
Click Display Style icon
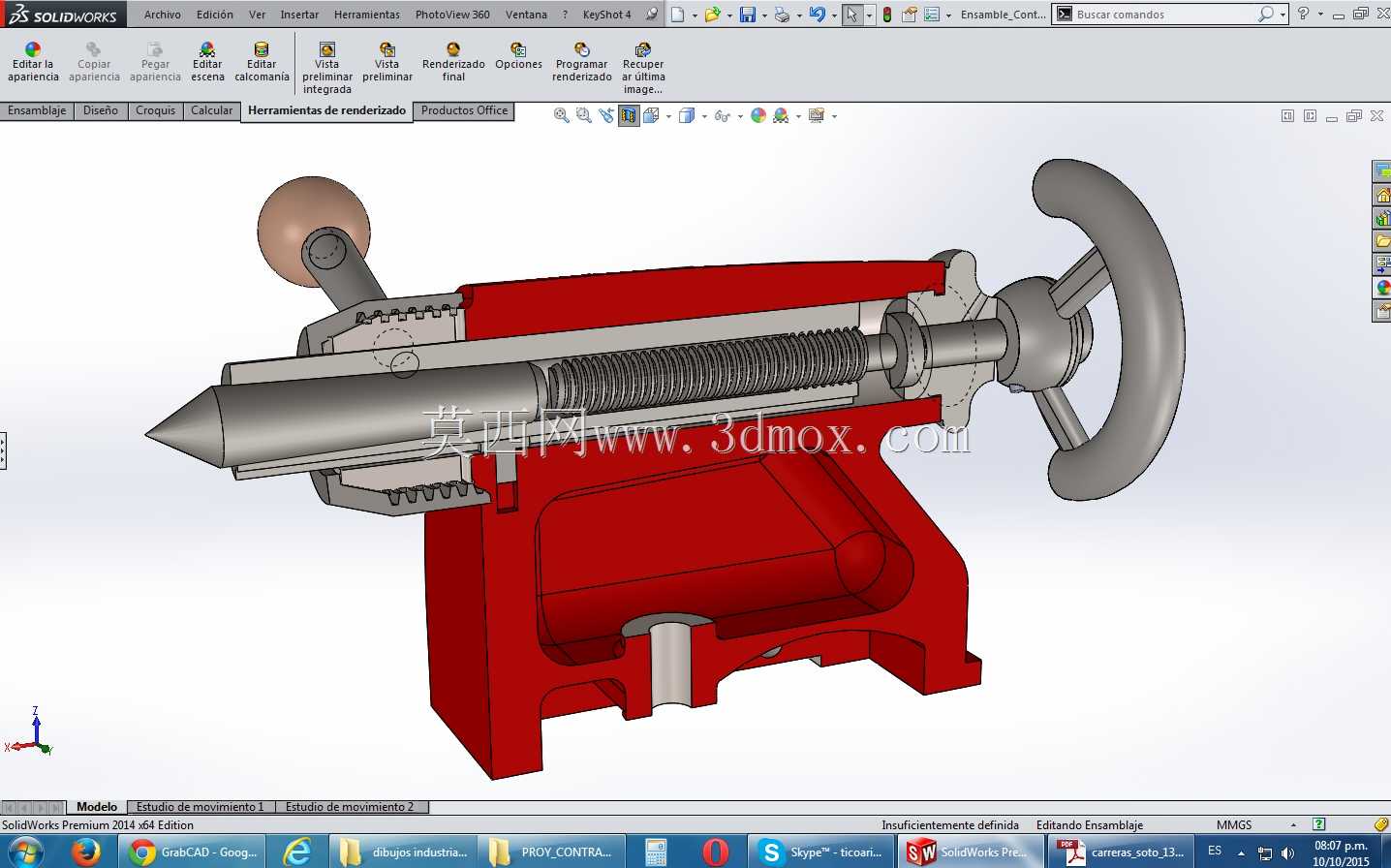tap(687, 115)
